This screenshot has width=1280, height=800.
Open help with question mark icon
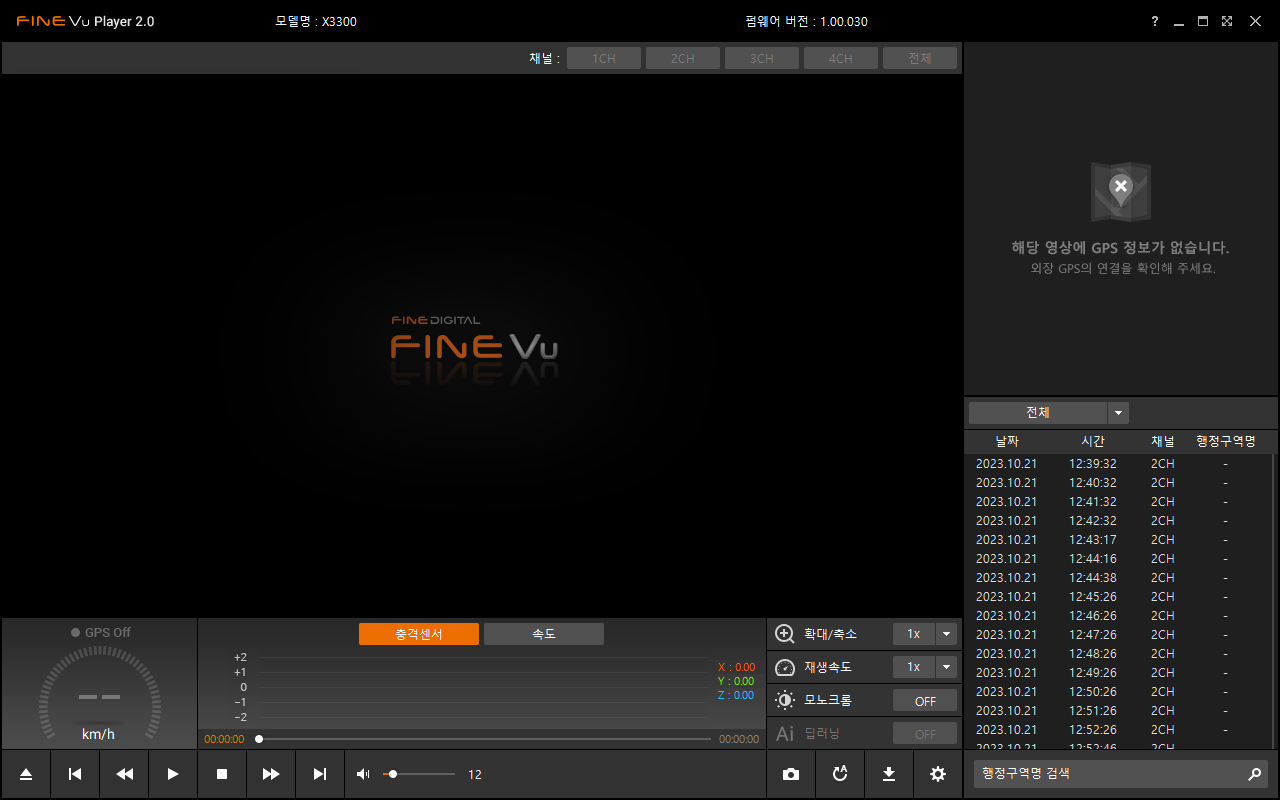click(x=1155, y=21)
